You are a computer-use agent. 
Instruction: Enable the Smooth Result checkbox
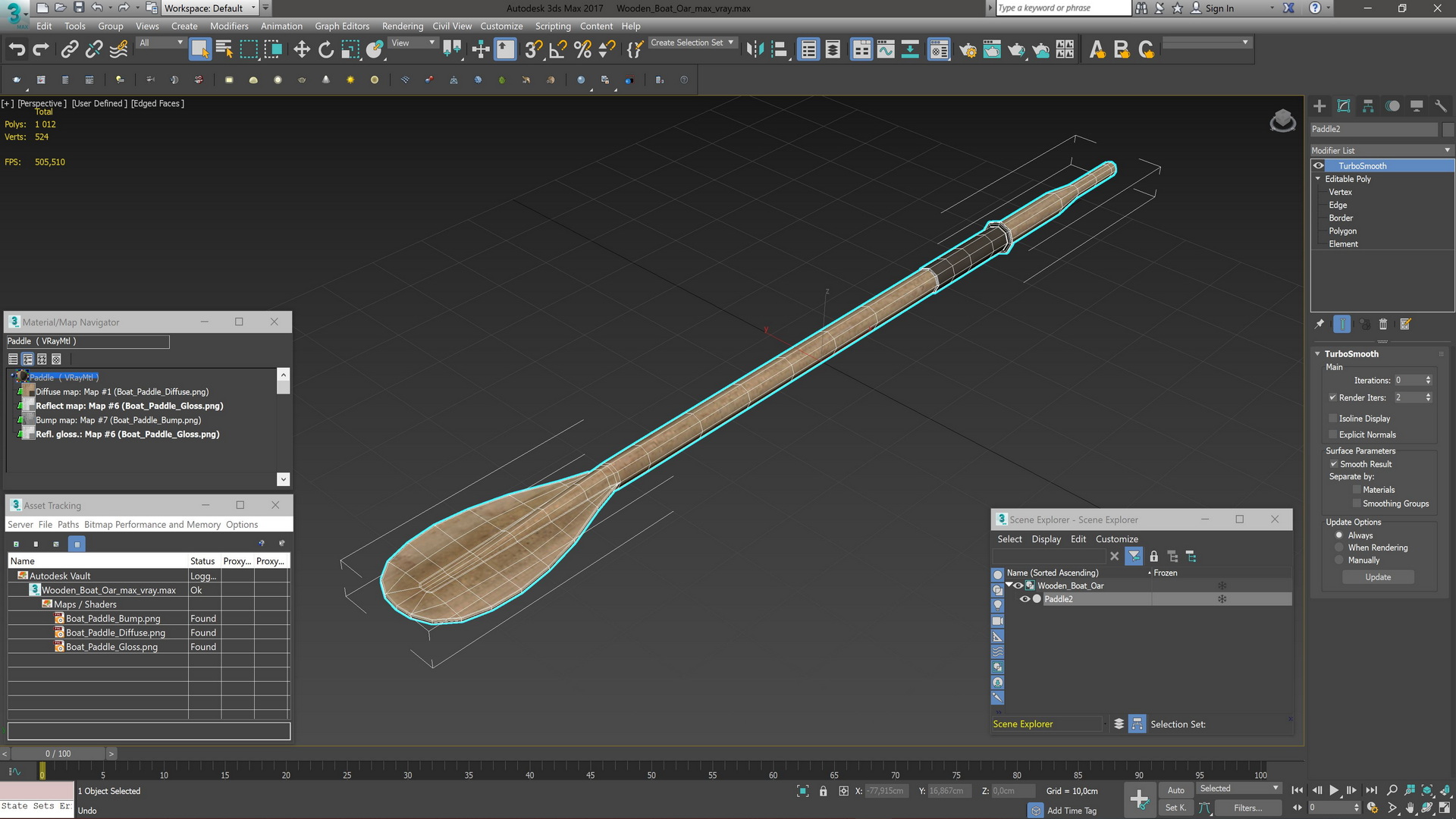(x=1334, y=463)
